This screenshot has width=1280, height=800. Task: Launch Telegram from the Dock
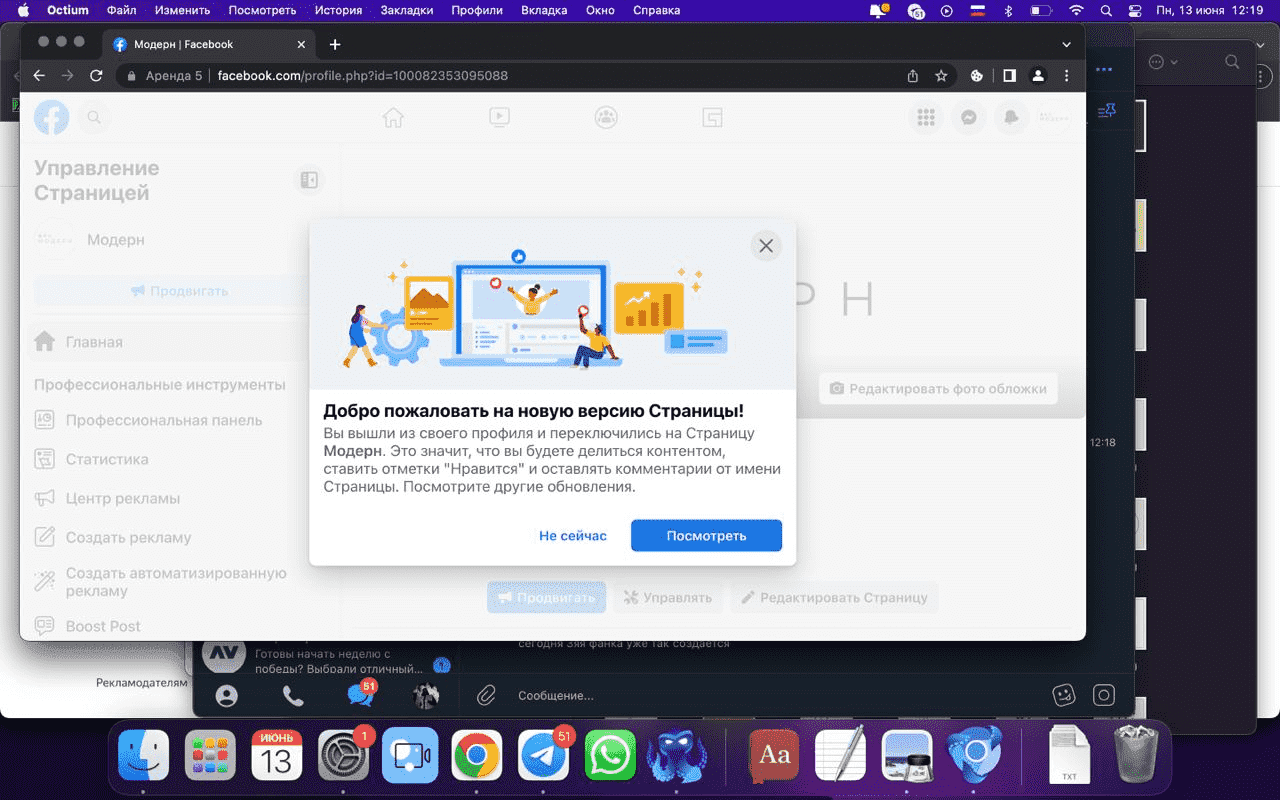(543, 756)
